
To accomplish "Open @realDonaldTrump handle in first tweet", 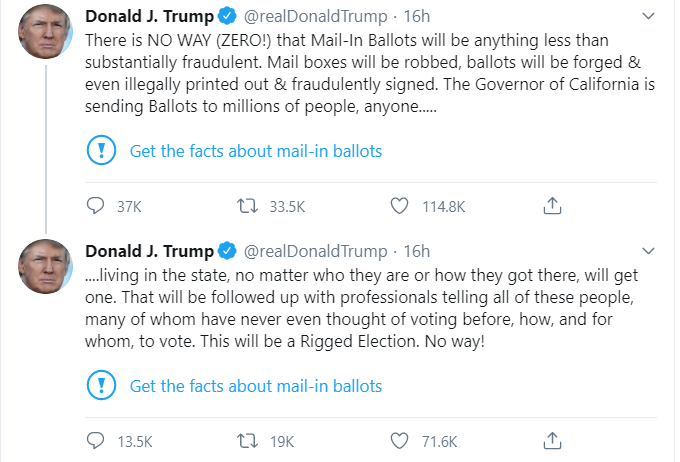I will click(x=315, y=16).
